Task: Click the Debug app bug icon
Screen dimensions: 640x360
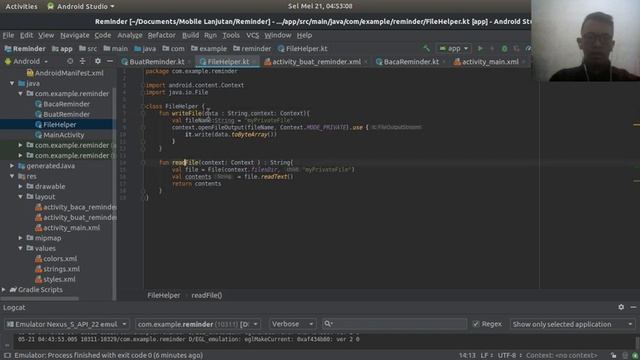Action: 504,49
